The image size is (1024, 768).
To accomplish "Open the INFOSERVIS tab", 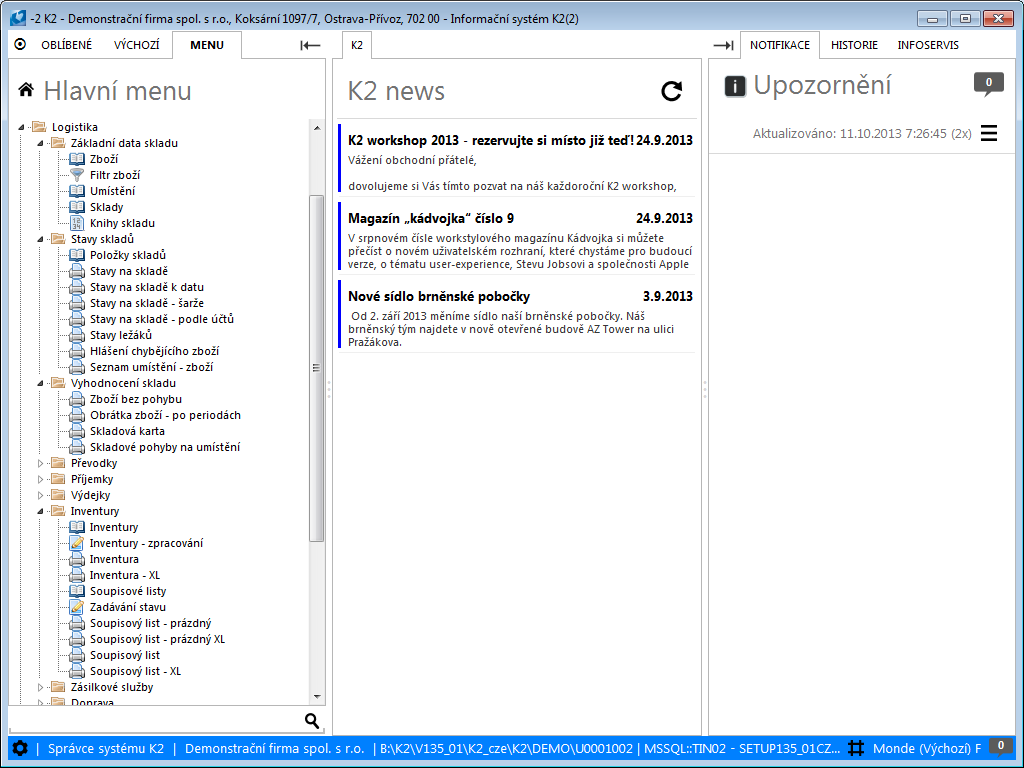I will [928, 45].
